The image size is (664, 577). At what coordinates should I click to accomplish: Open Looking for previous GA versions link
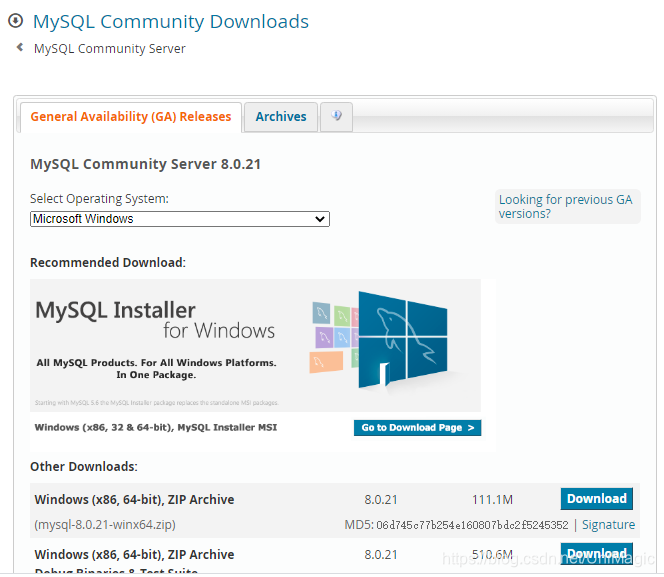click(x=566, y=206)
